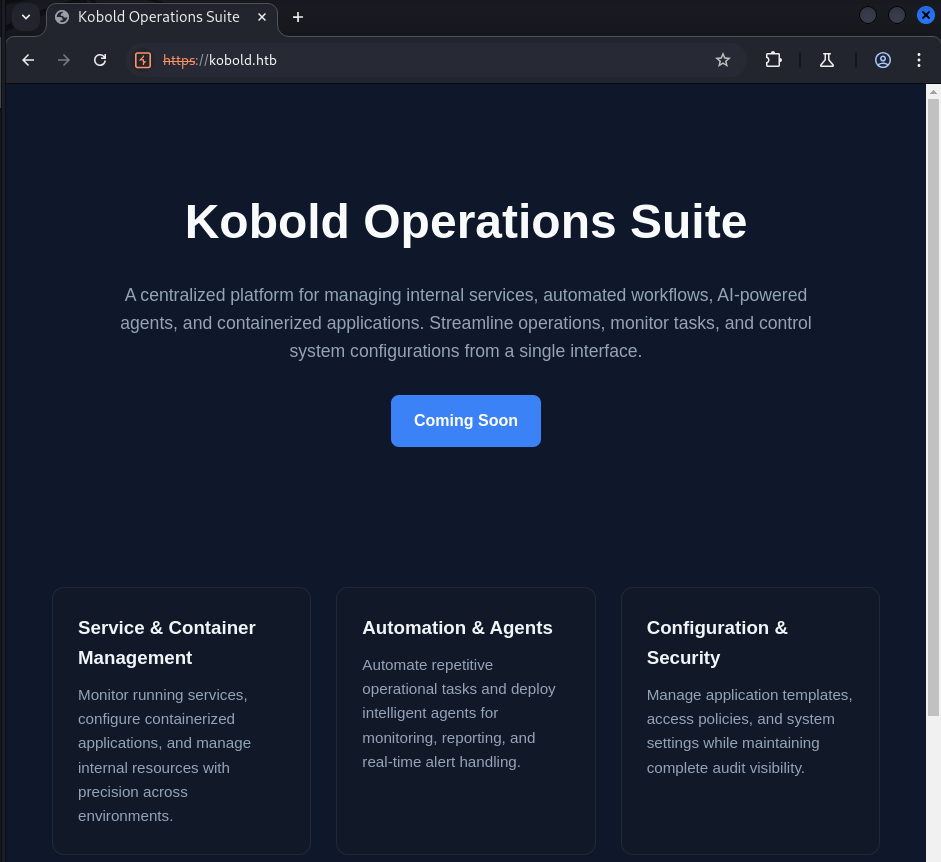Click the vertical page scrollbar

pos(933,400)
